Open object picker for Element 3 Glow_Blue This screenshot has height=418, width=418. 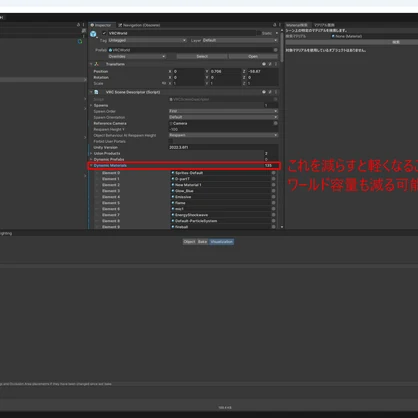(x=274, y=191)
